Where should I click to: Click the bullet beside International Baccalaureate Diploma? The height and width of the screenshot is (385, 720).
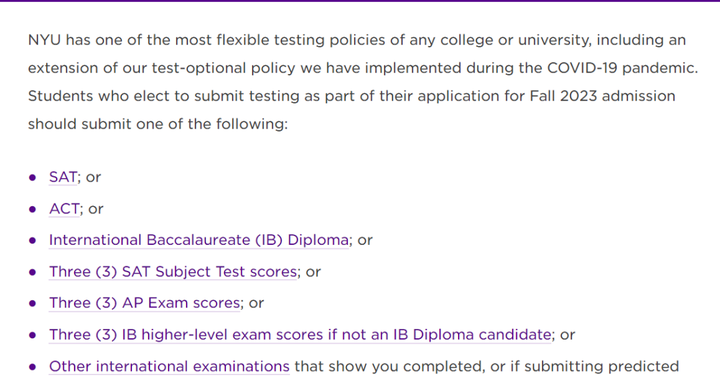click(32, 240)
